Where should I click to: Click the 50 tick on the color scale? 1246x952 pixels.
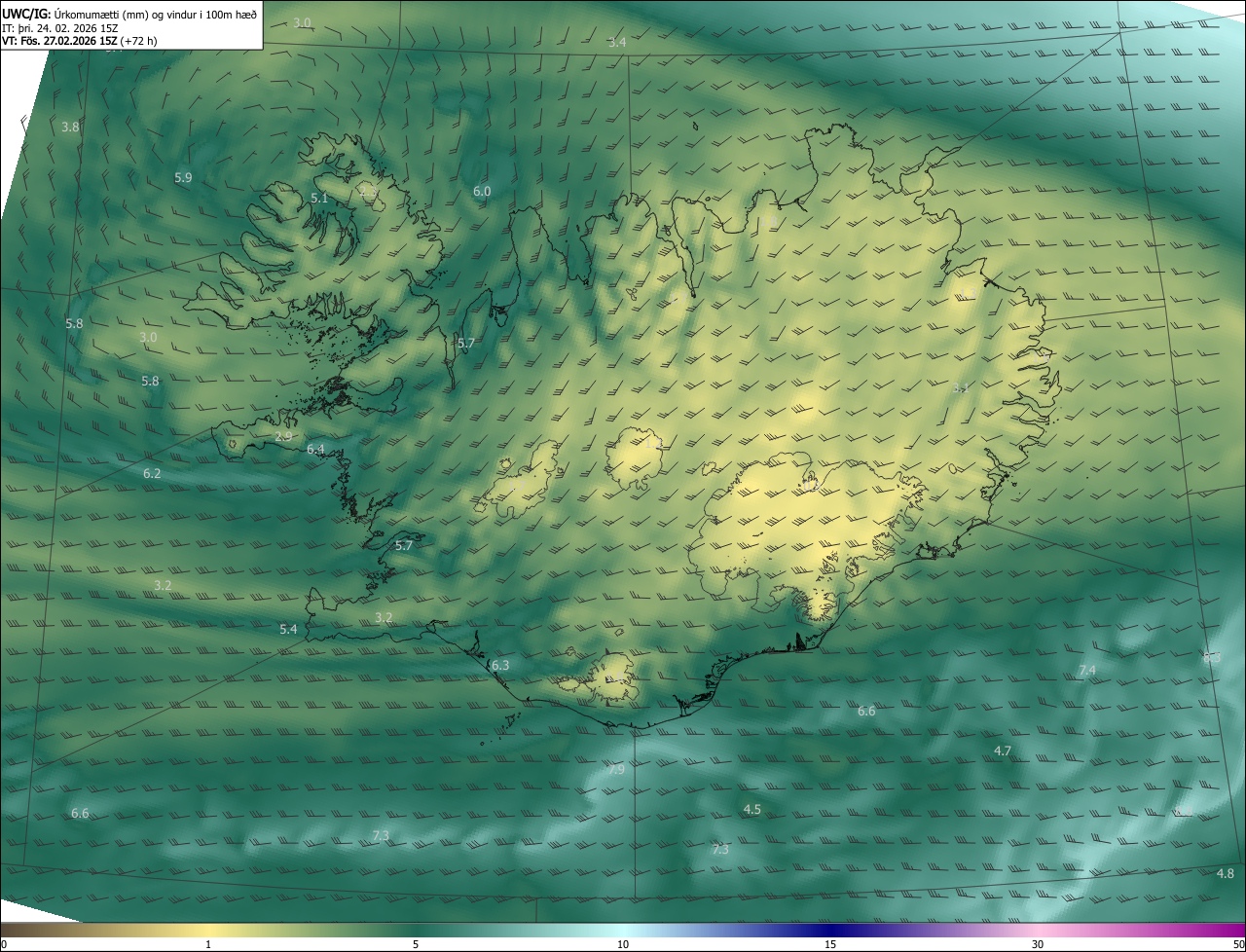1238,944
